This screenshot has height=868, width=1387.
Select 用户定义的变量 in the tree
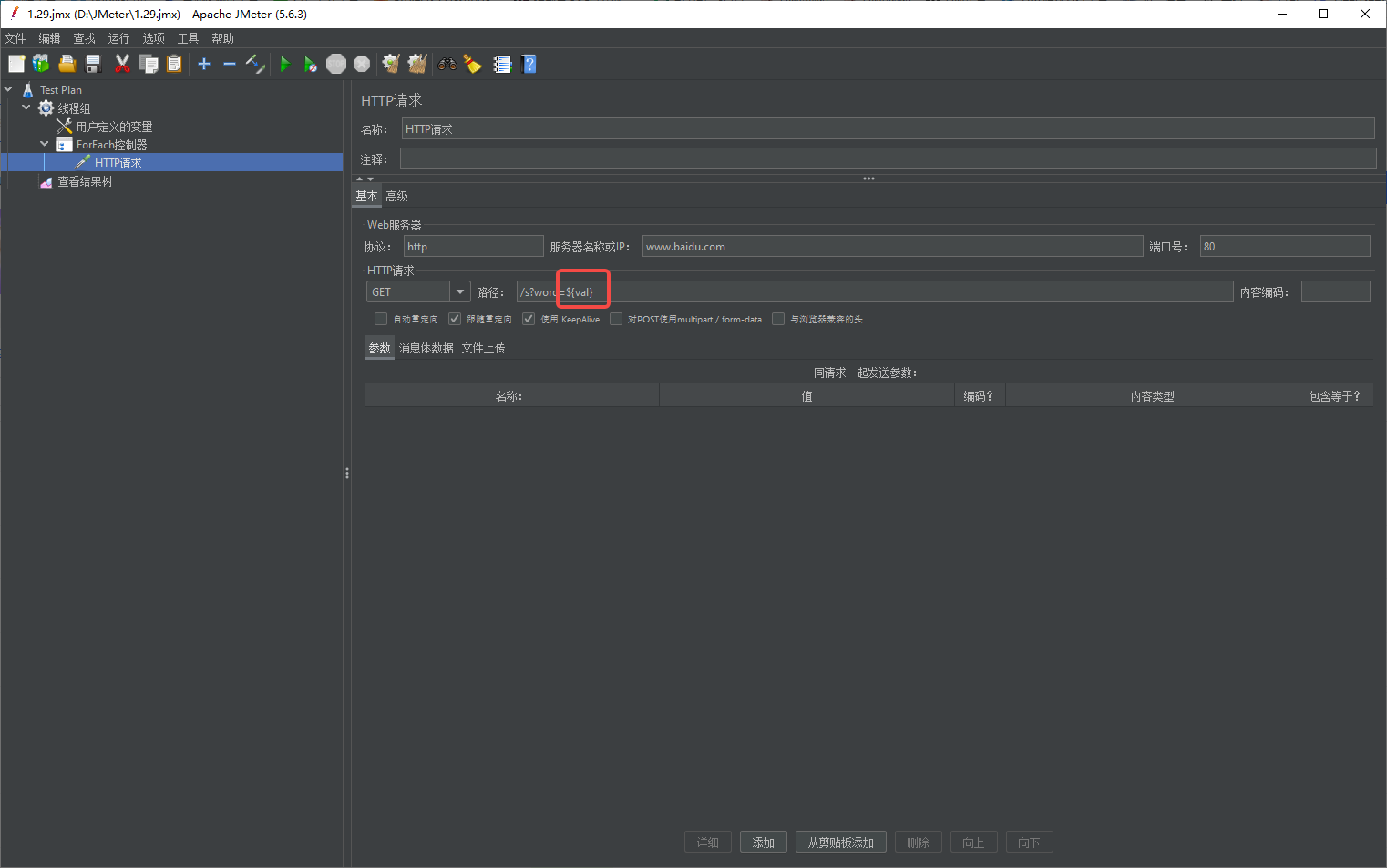[114, 127]
